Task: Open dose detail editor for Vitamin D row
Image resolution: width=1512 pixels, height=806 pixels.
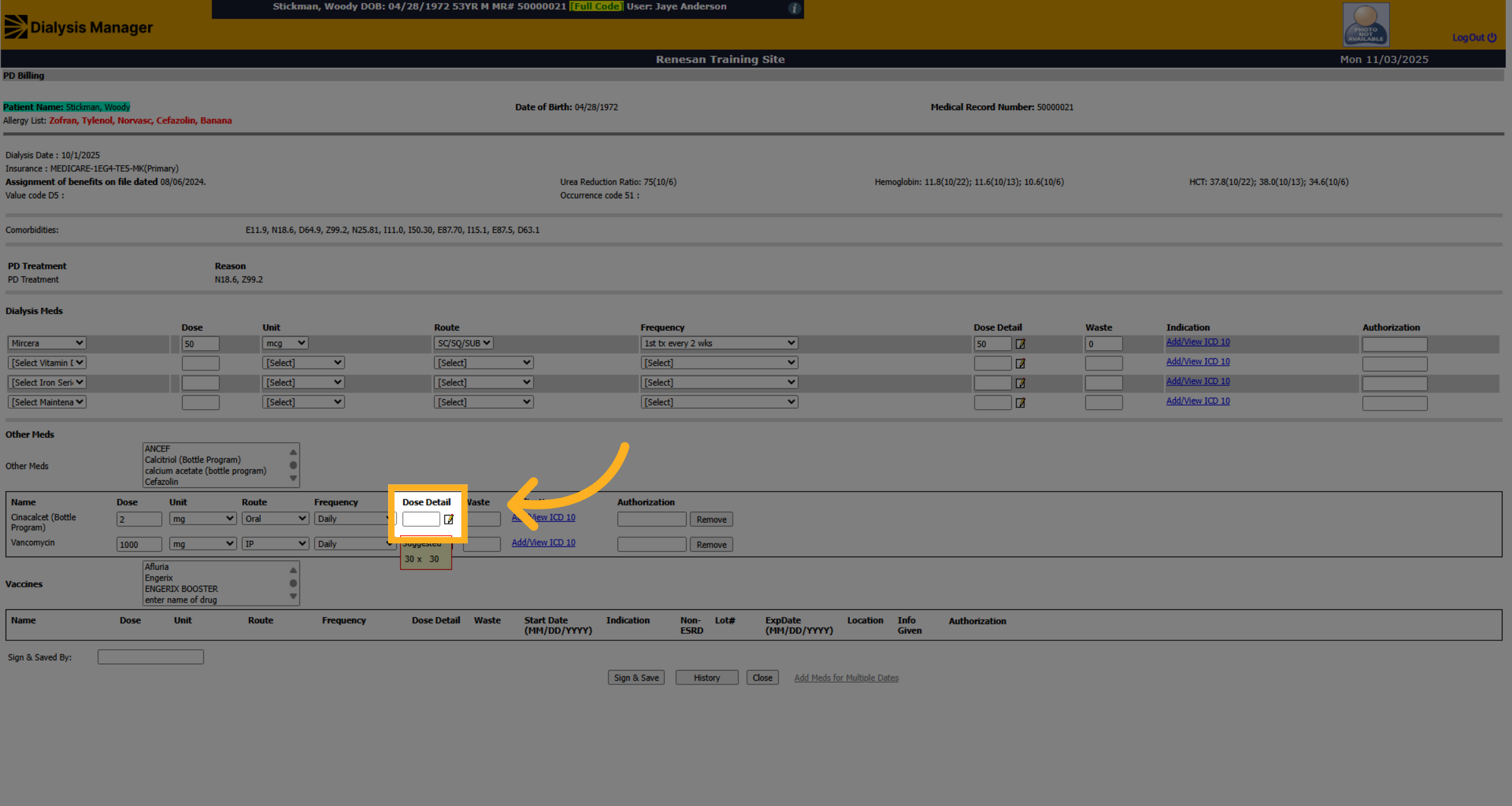Action: click(x=1021, y=363)
